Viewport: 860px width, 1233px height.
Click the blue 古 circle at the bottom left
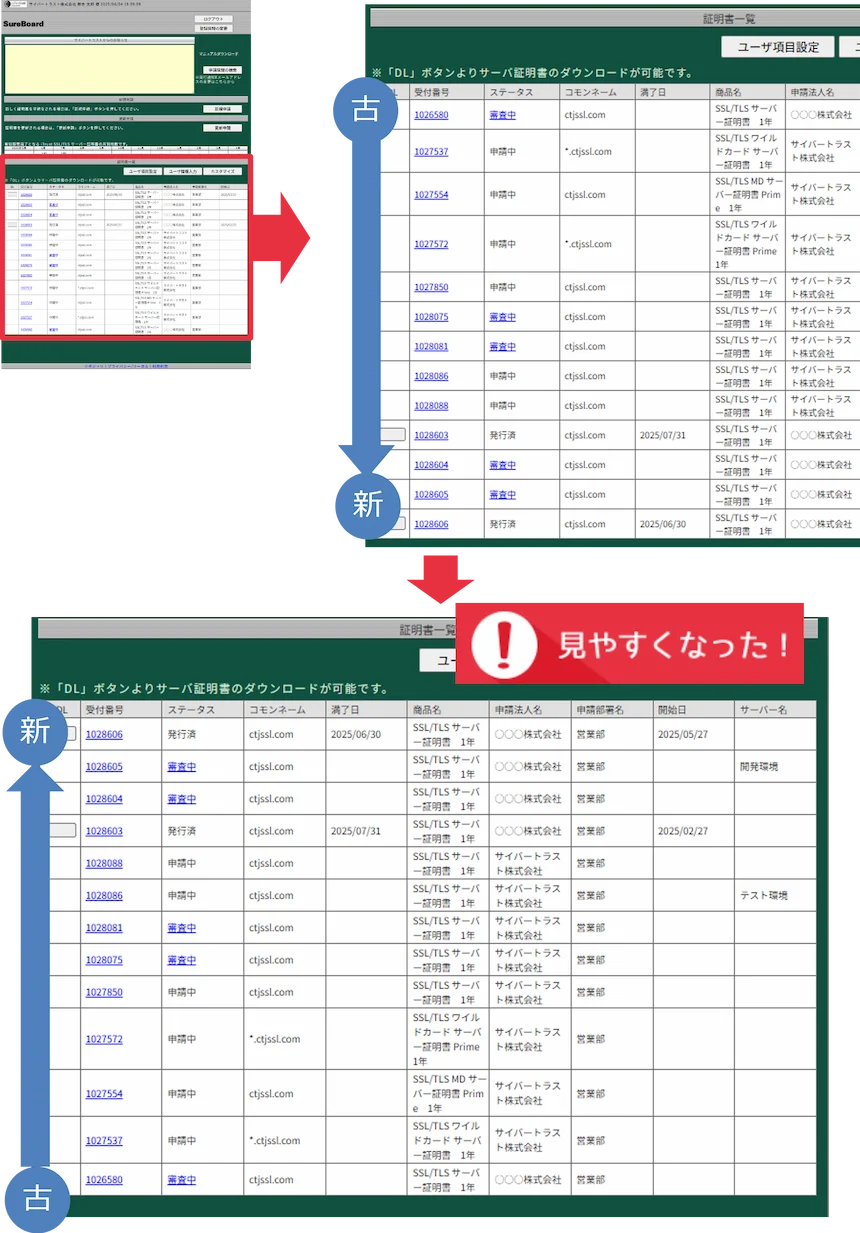coord(37,1198)
